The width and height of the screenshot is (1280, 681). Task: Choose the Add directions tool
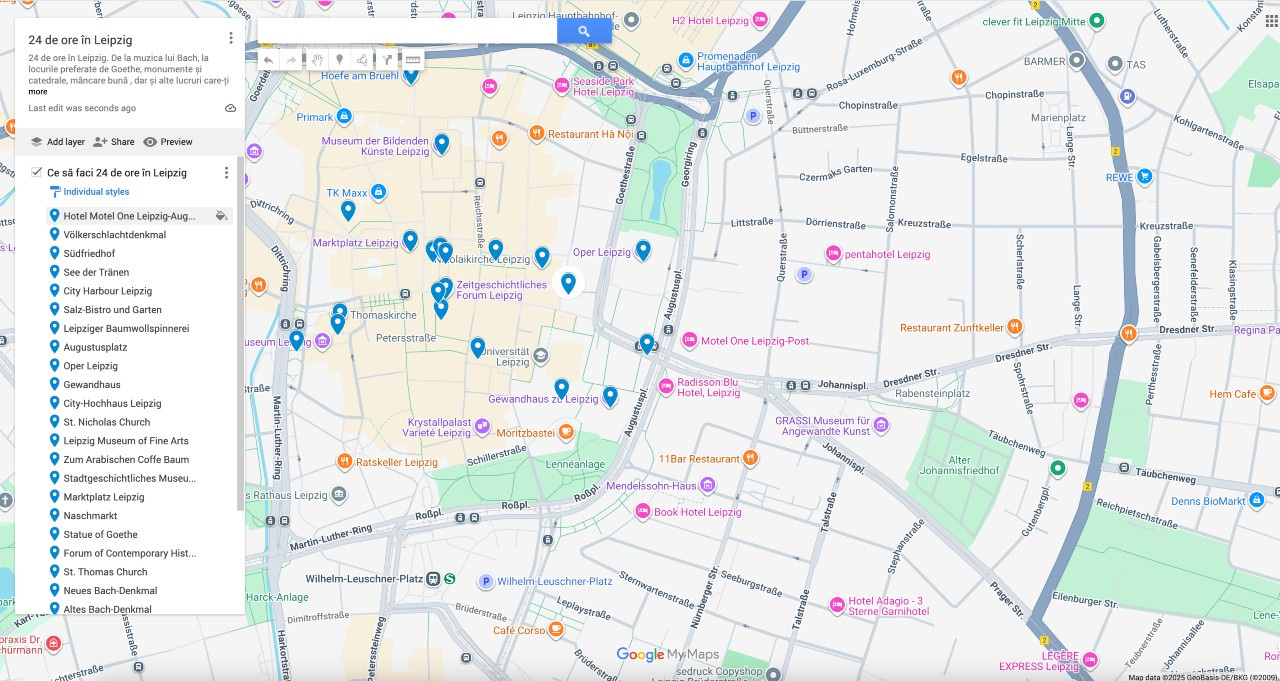pyautogui.click(x=387, y=60)
